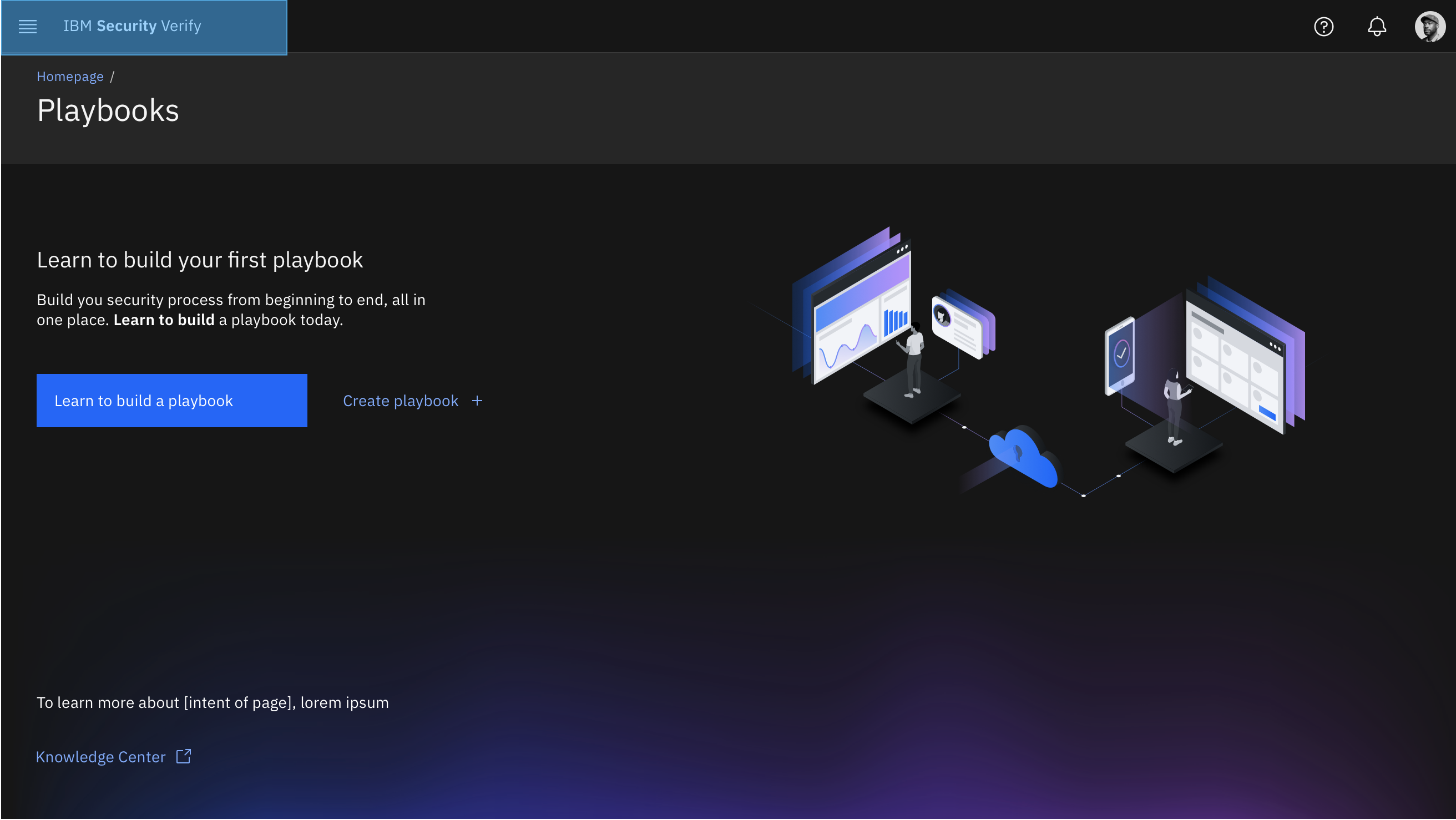
Task: Navigate to Homepage via the breadcrumb
Action: 70,75
